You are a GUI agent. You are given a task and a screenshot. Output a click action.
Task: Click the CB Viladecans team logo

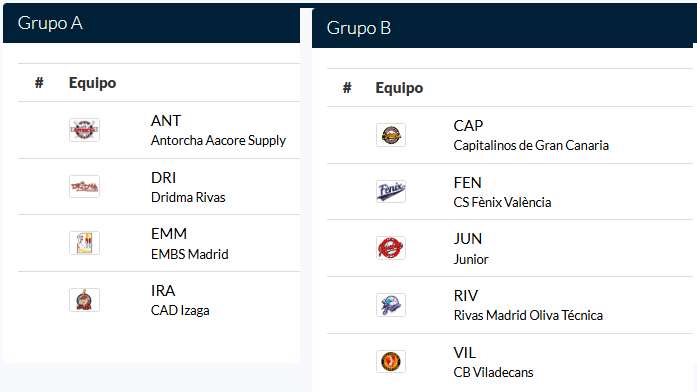[x=391, y=361]
